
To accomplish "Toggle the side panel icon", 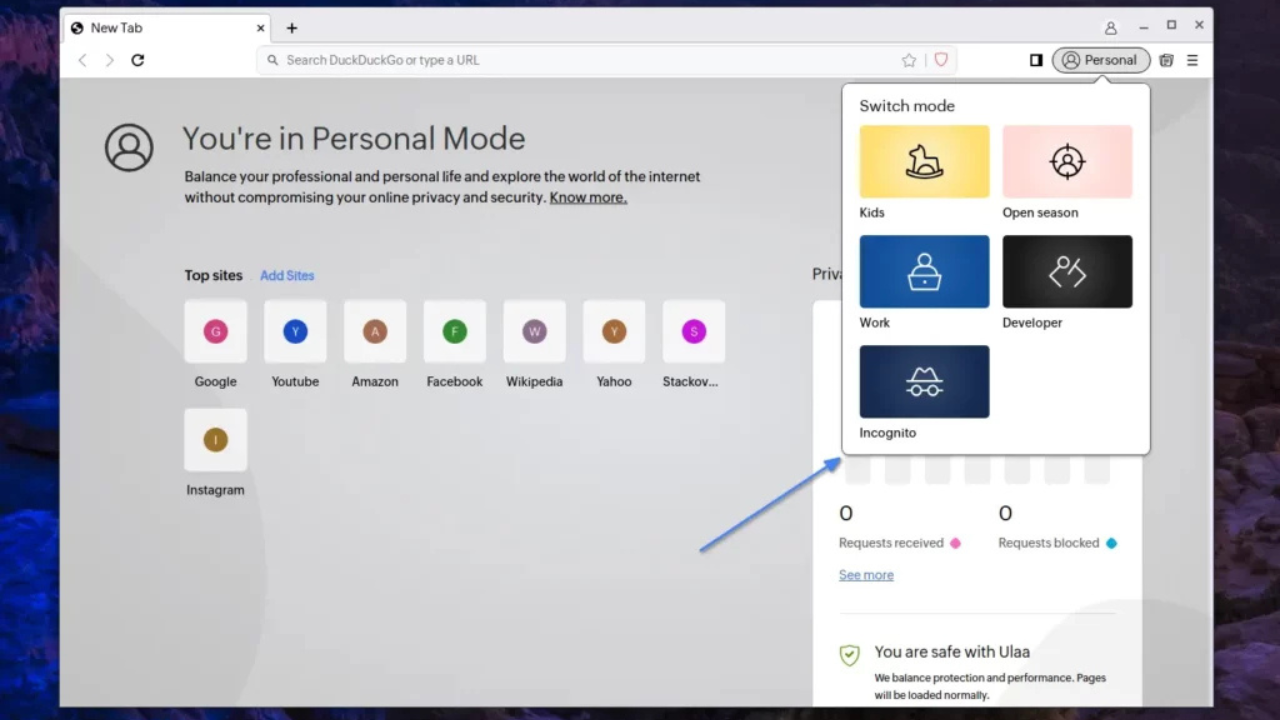I will [x=1036, y=60].
